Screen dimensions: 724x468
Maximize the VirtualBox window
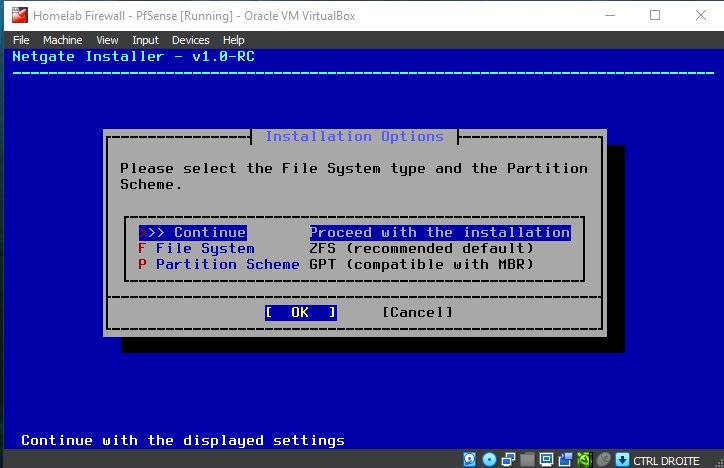click(x=655, y=15)
